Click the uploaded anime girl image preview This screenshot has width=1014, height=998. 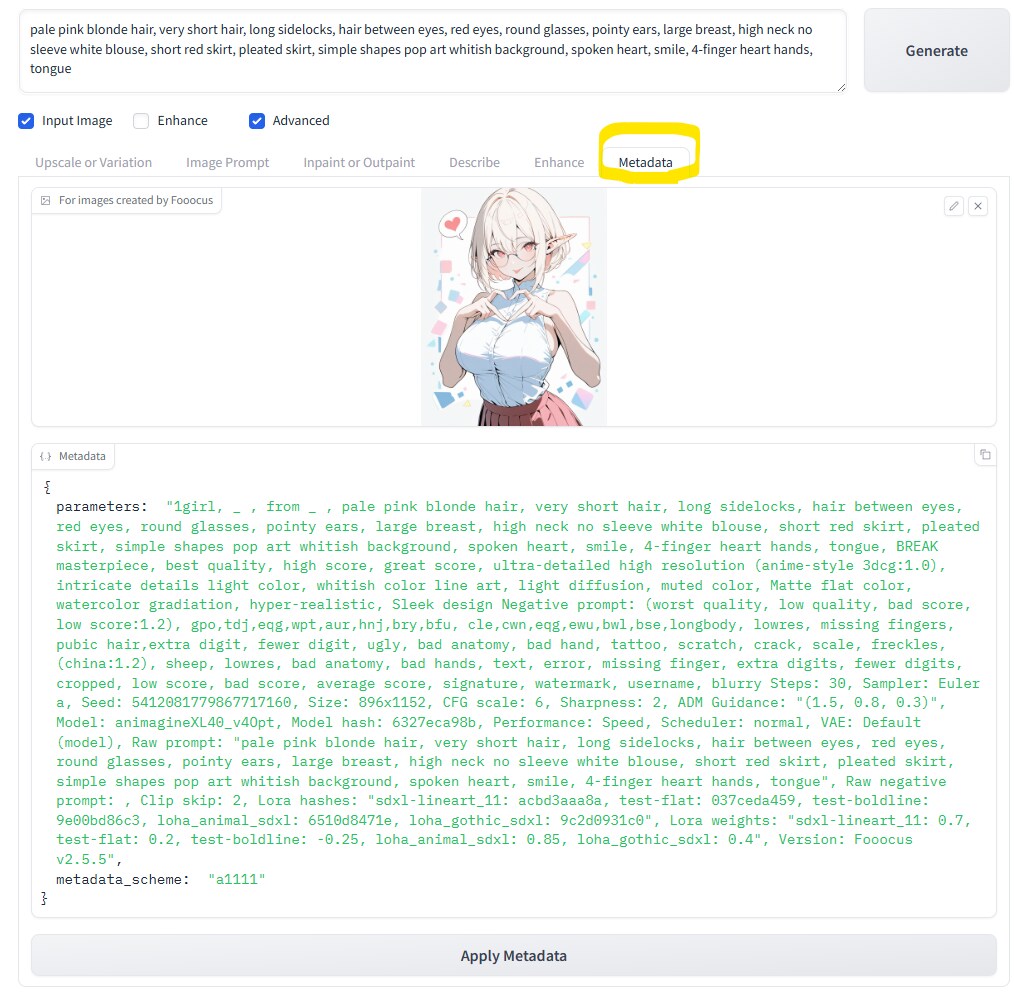(513, 307)
